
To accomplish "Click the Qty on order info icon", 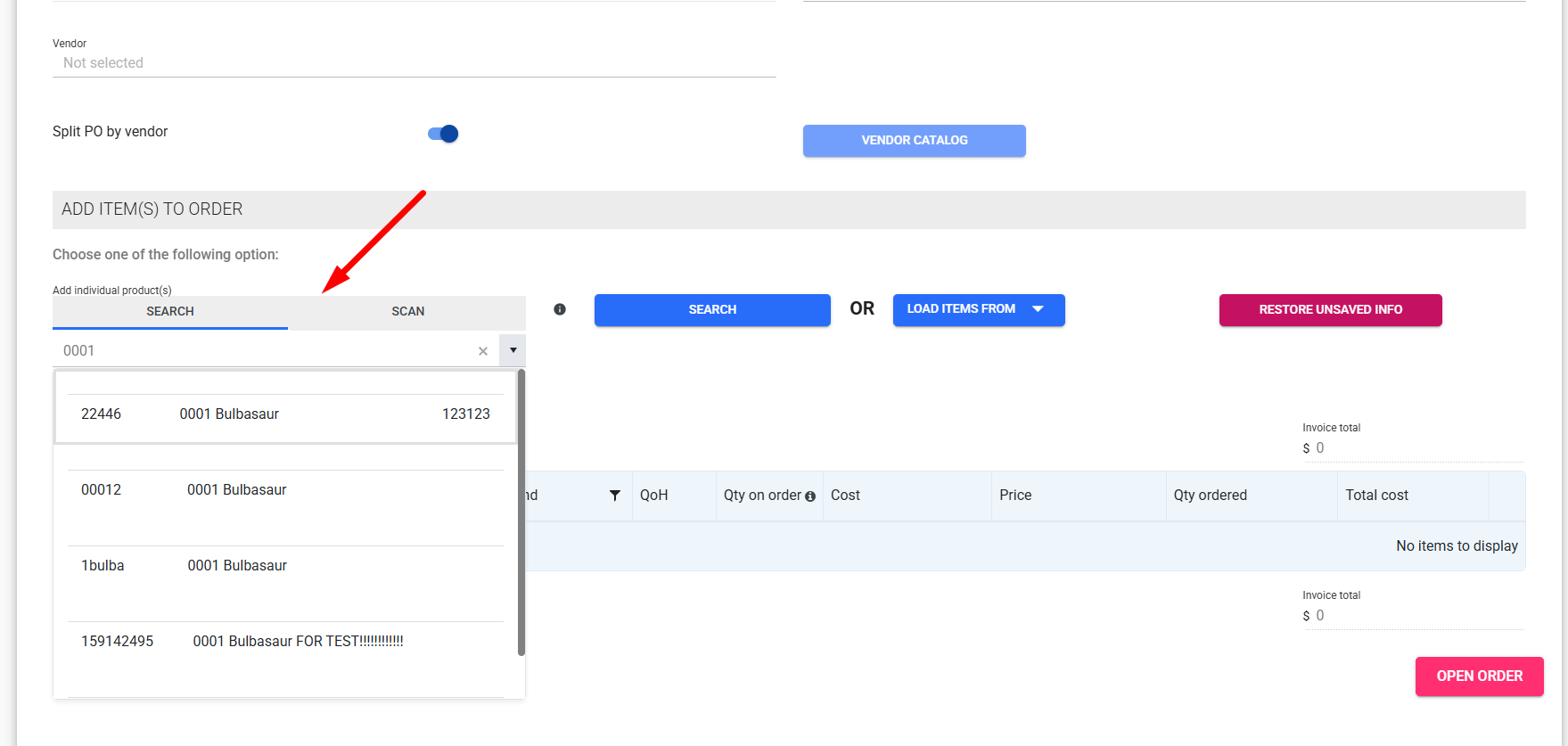I will [810, 496].
